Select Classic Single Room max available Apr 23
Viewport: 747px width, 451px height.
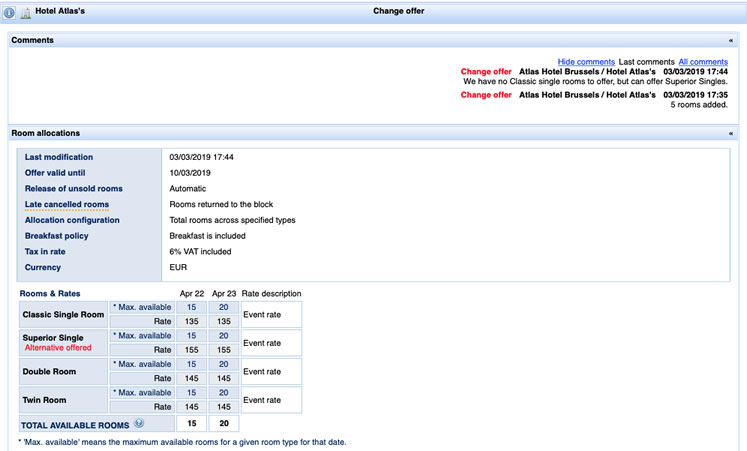click(x=224, y=307)
